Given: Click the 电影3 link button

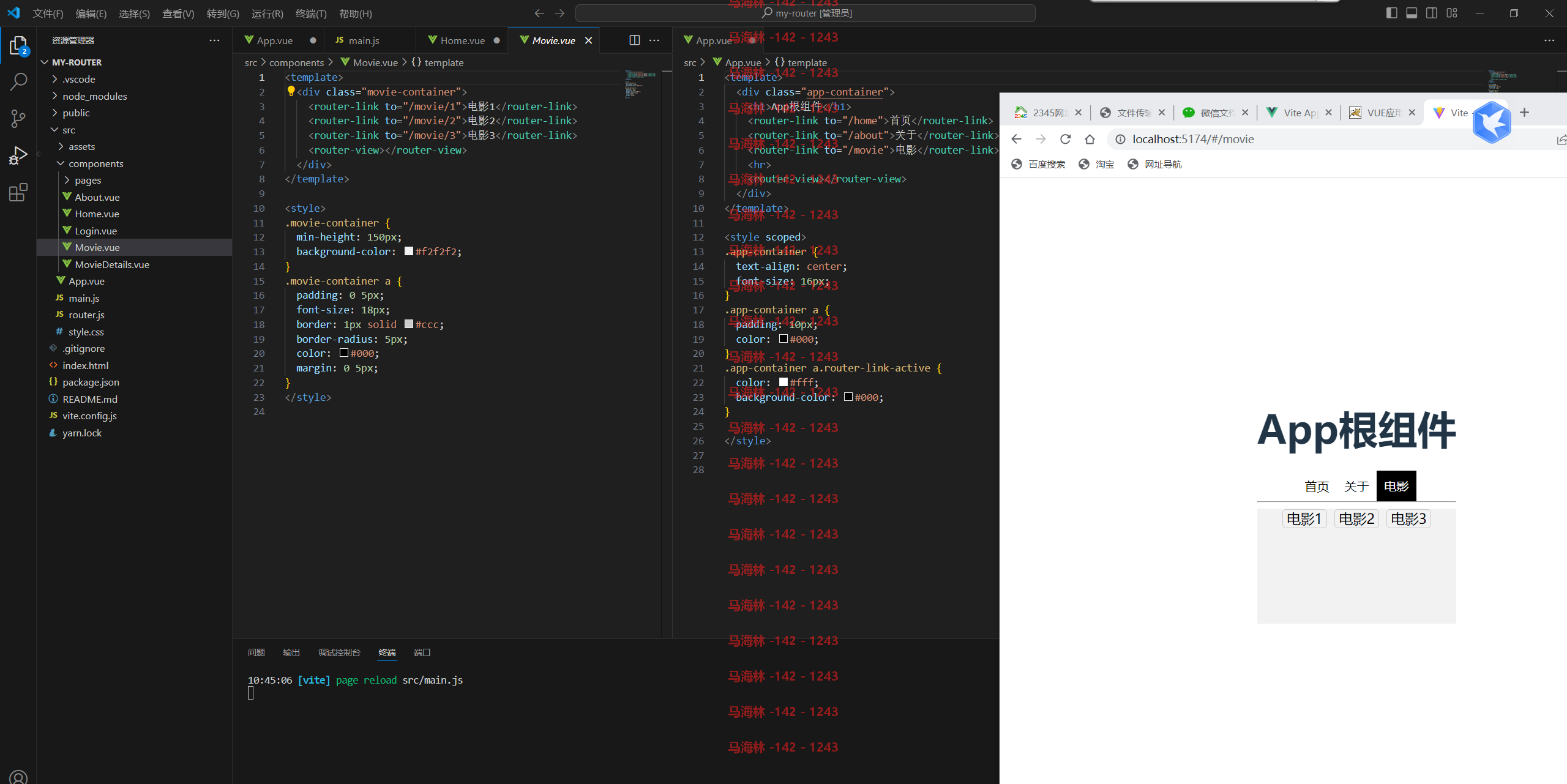Looking at the screenshot, I should point(1408,519).
